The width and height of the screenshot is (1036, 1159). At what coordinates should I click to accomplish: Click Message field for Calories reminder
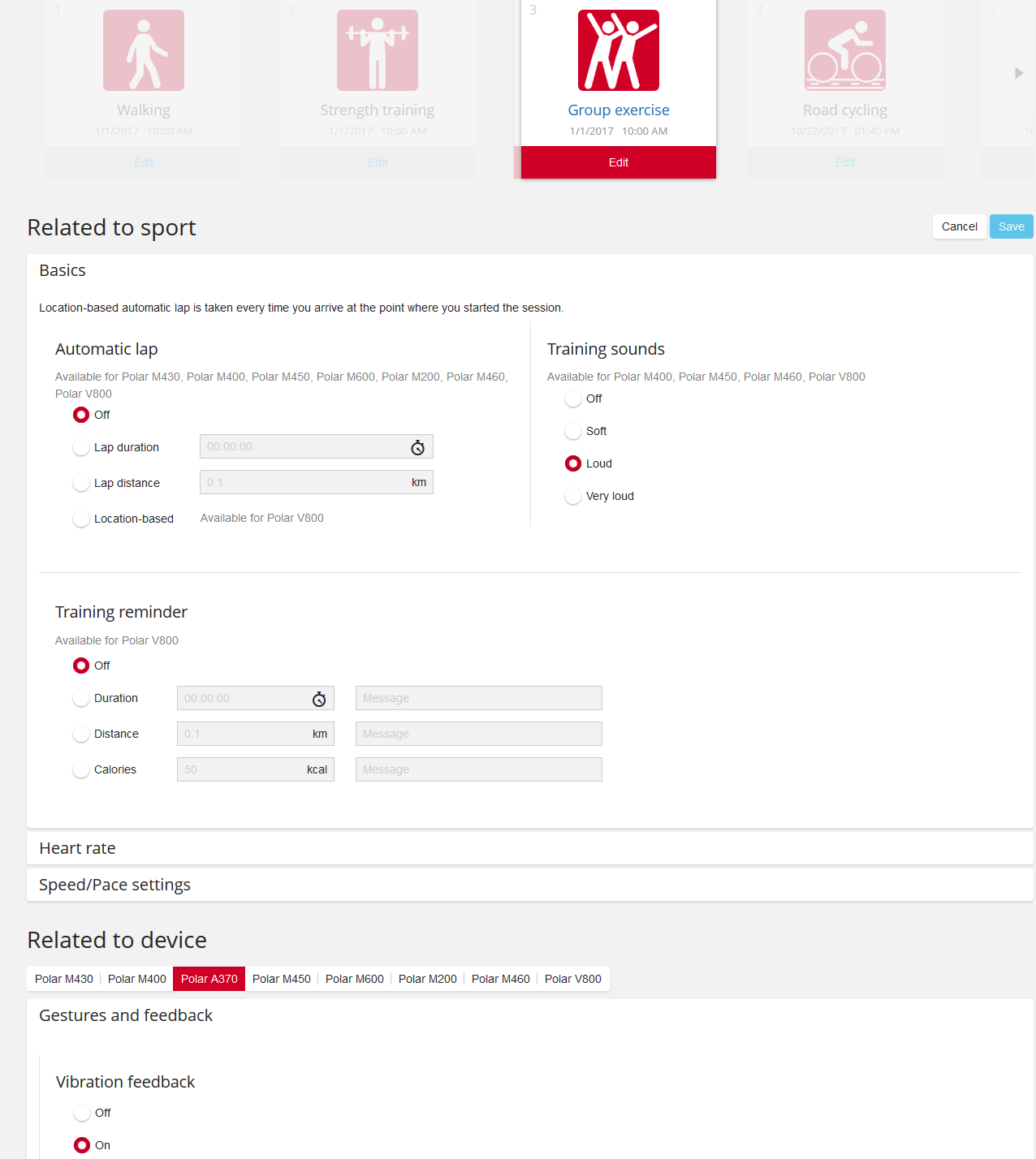479,769
